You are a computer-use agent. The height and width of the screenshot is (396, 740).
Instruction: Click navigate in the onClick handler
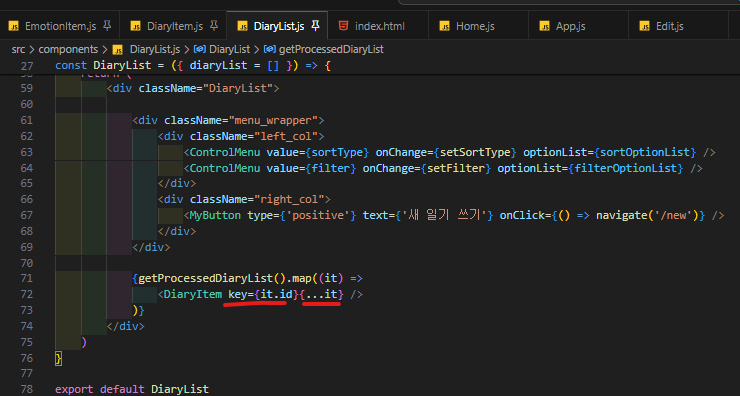[x=622, y=215]
